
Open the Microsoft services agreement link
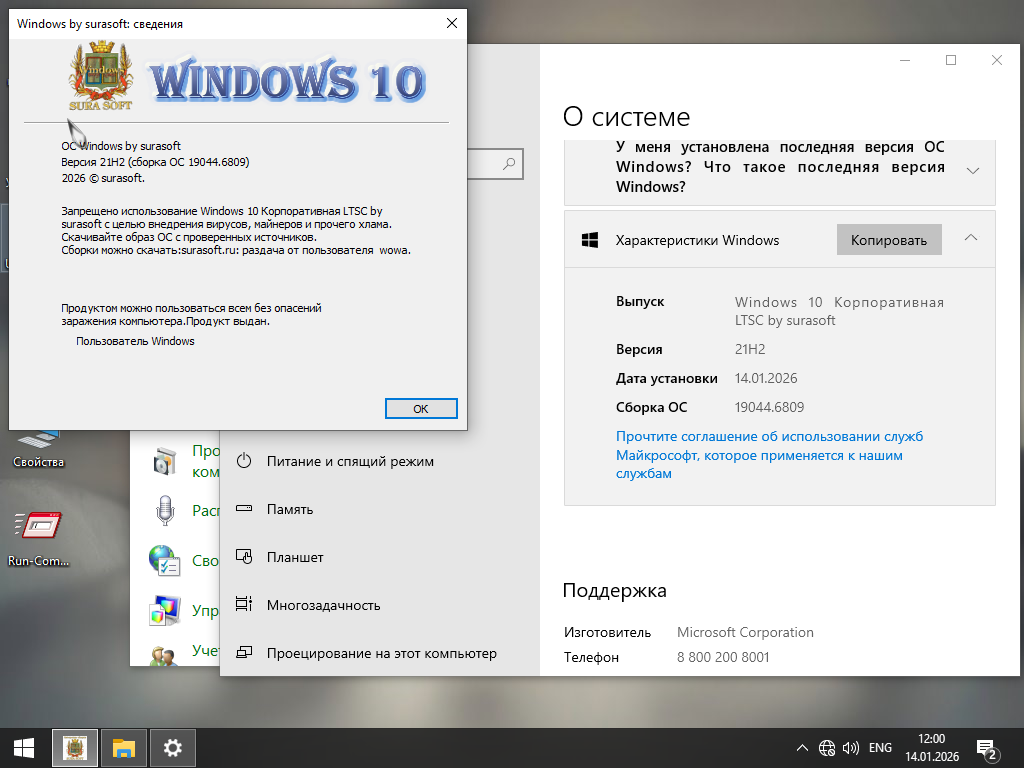point(769,455)
